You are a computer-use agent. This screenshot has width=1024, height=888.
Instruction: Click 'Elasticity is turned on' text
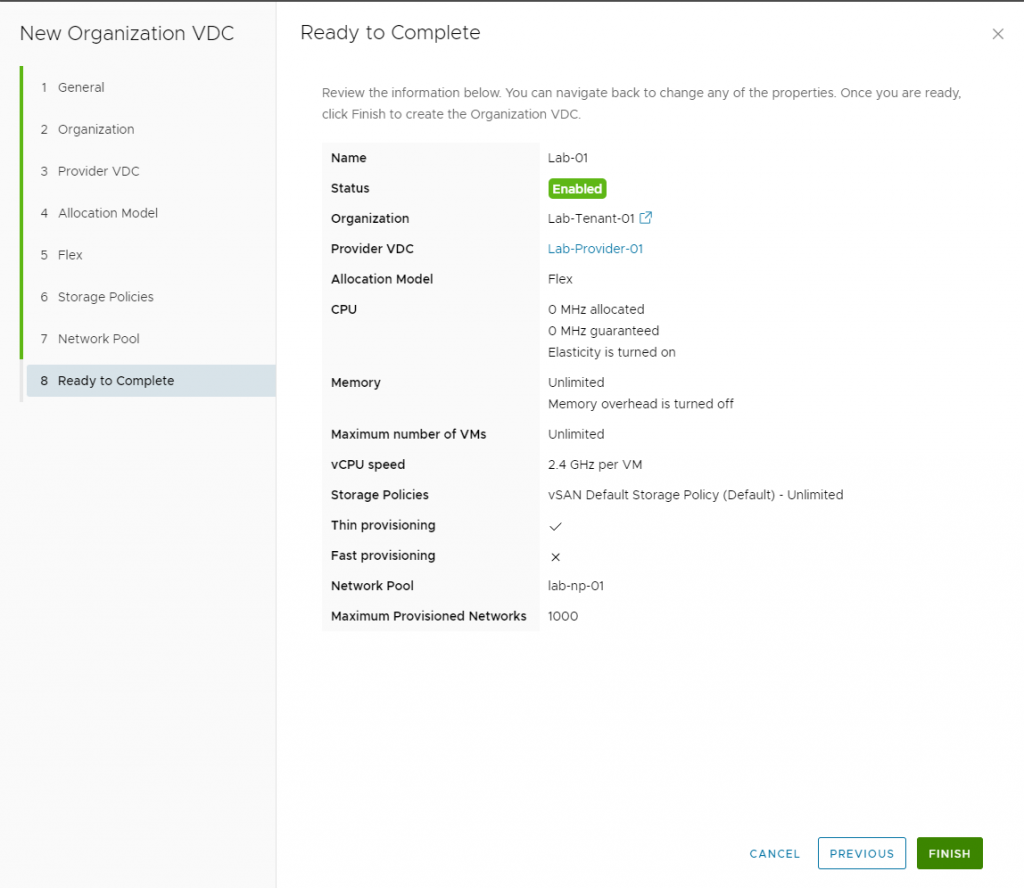pyautogui.click(x=612, y=353)
